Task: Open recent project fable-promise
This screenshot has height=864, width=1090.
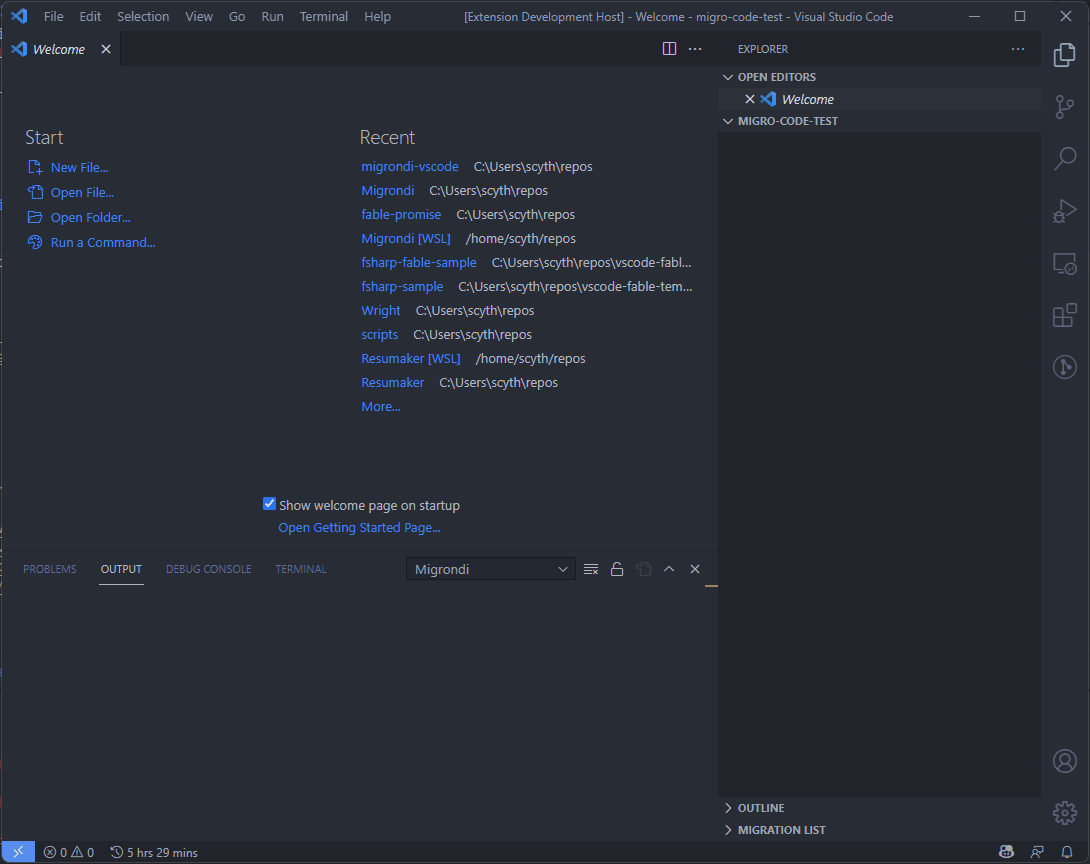Action: pyautogui.click(x=401, y=215)
